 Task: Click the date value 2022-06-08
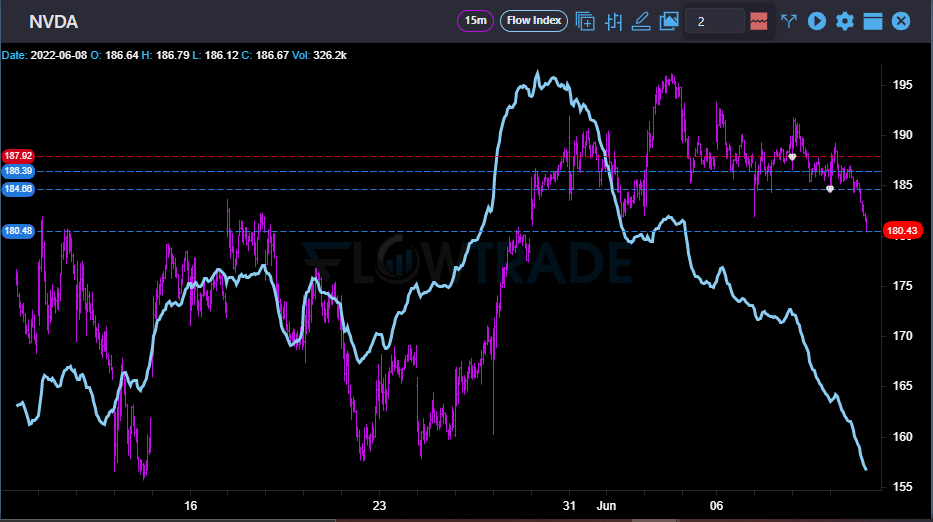[58, 55]
